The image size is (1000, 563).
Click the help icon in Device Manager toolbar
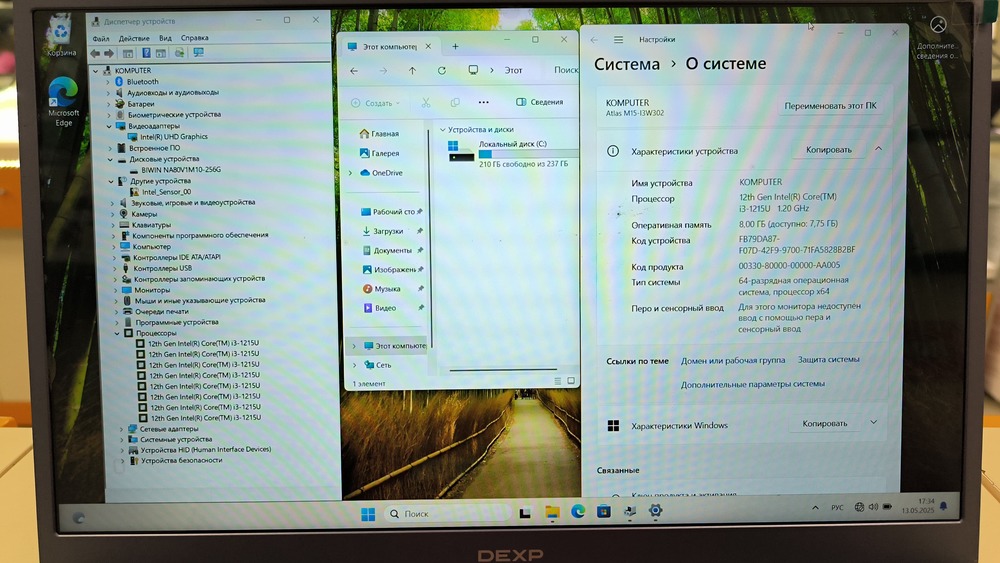(x=146, y=53)
